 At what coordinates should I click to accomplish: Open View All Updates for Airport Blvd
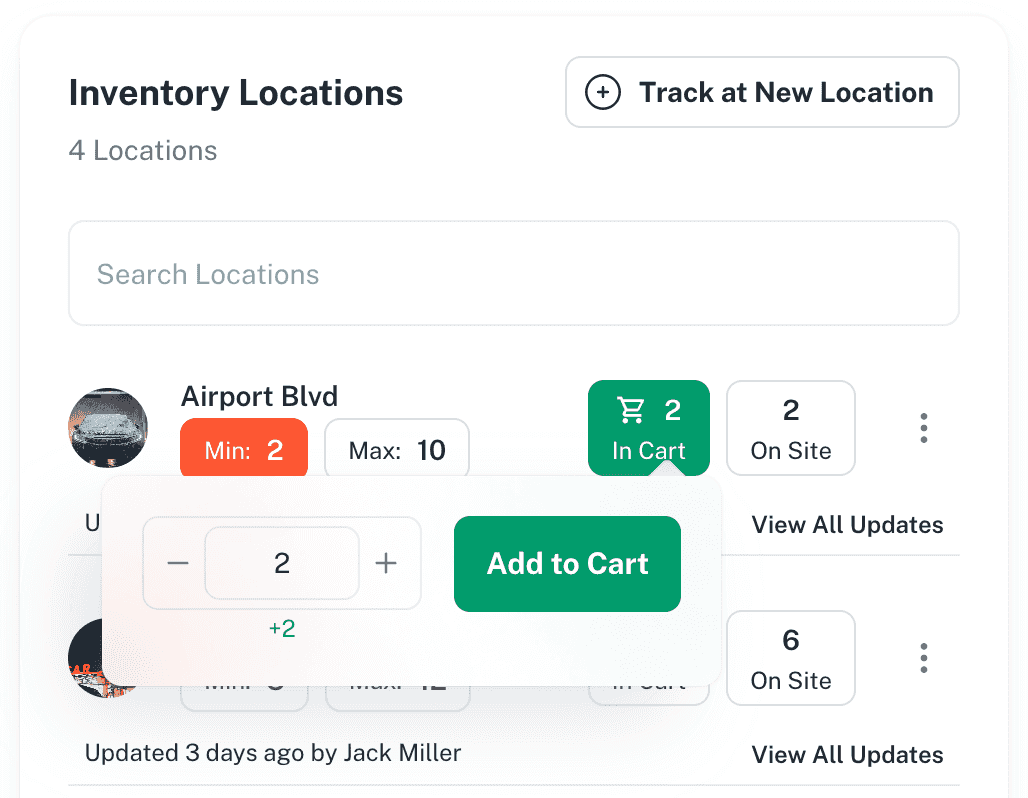(847, 525)
